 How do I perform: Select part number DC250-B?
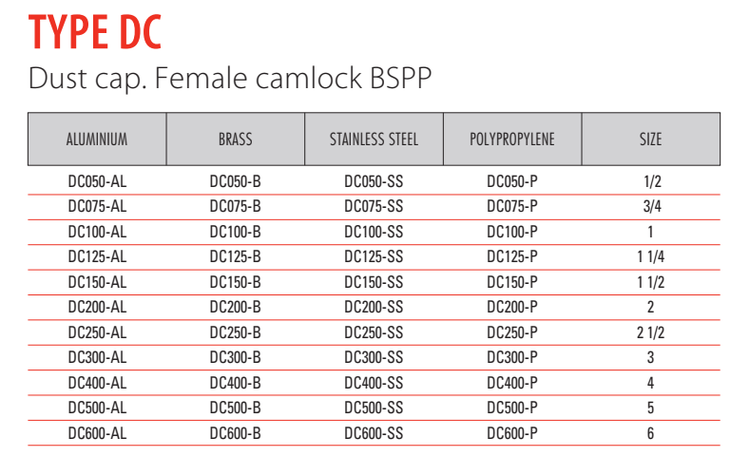235,332
